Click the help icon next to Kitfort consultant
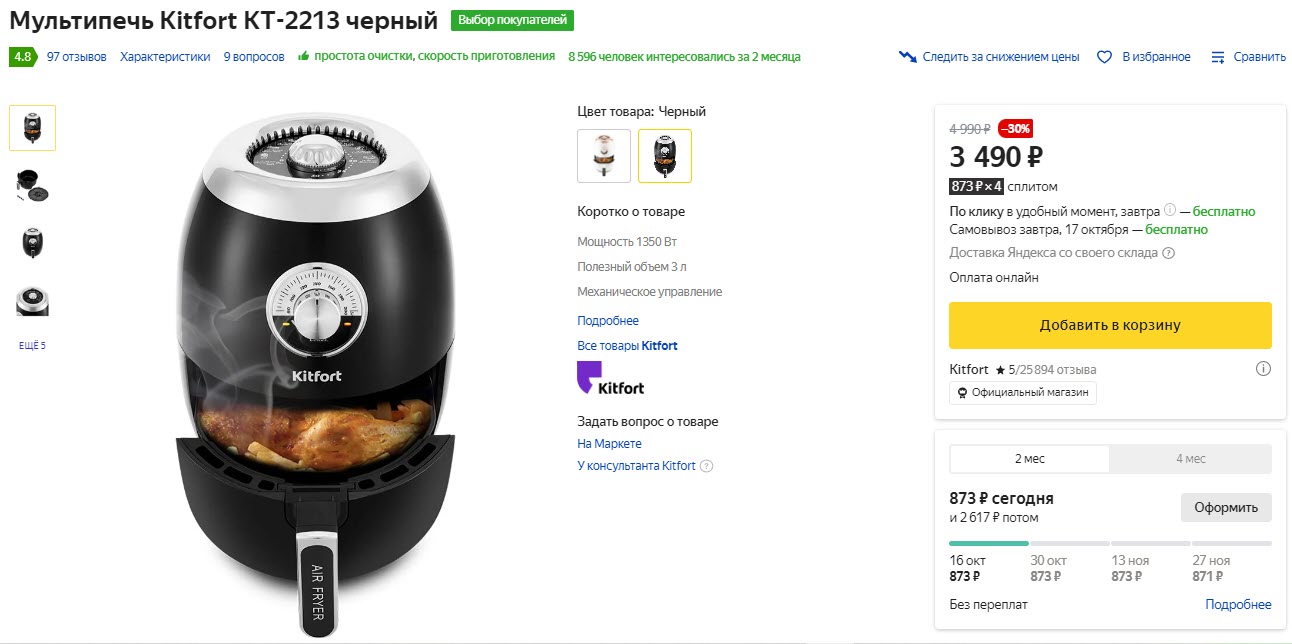Screen dimensions: 1292x644 pos(706,466)
